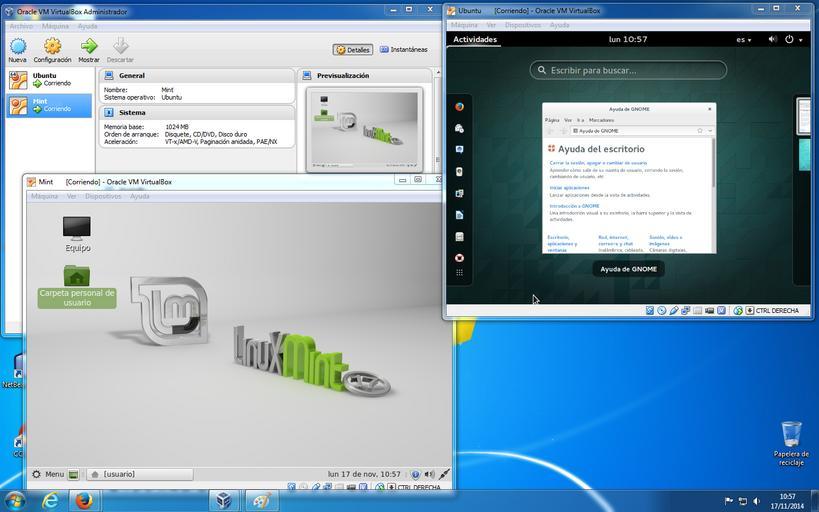Viewport: 819px width, 512px height.
Task: Open the Mint Menu button
Action: 47,474
